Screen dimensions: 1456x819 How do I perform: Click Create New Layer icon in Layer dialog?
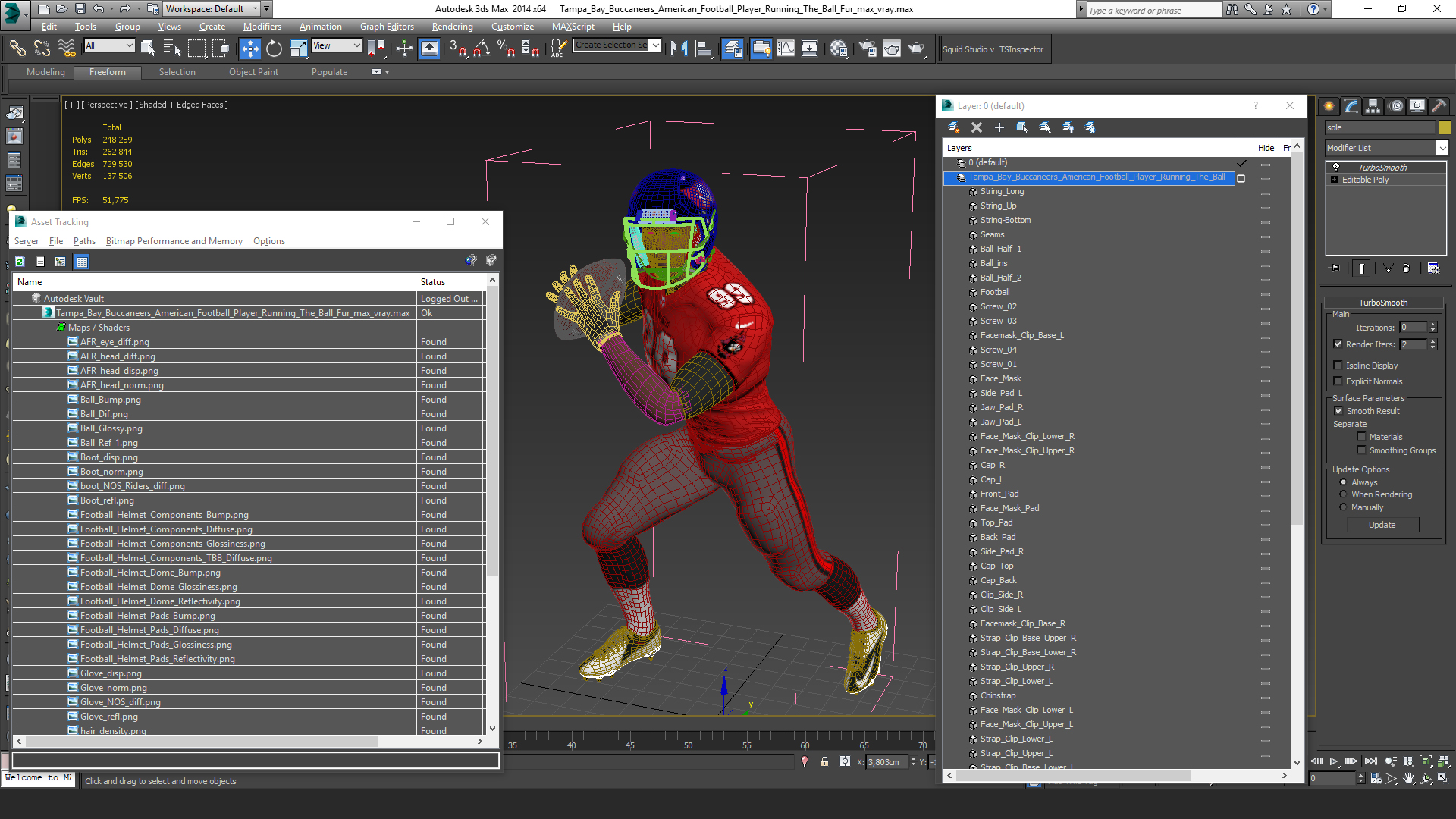point(954,127)
